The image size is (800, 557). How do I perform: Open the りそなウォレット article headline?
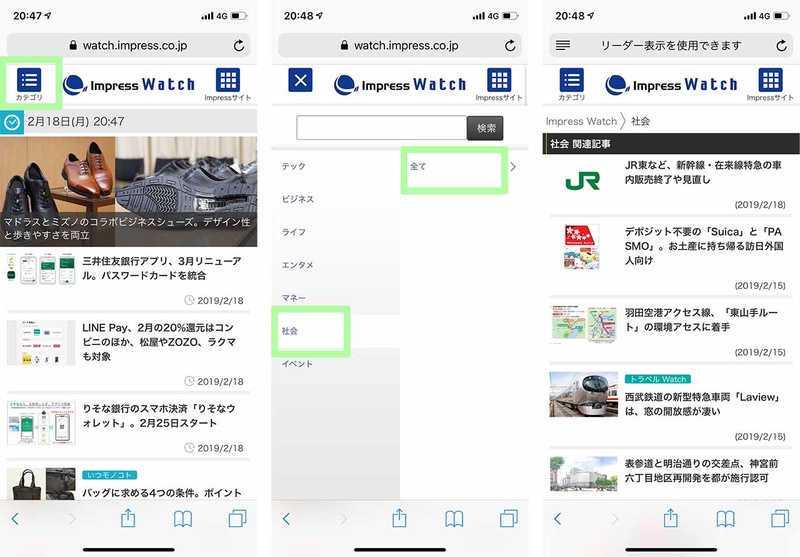click(159, 416)
